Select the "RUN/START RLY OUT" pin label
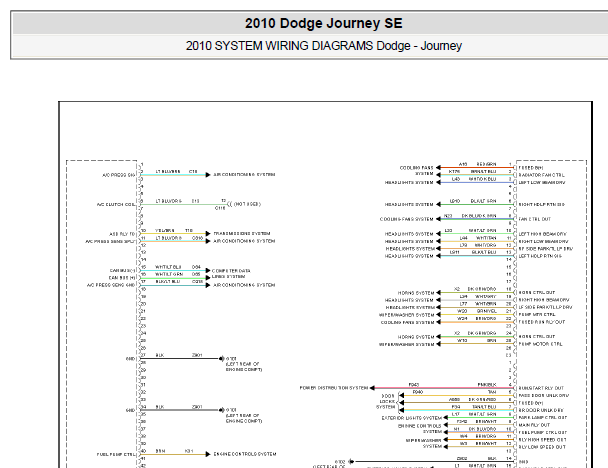The height and width of the screenshot is (468, 608). point(541,388)
